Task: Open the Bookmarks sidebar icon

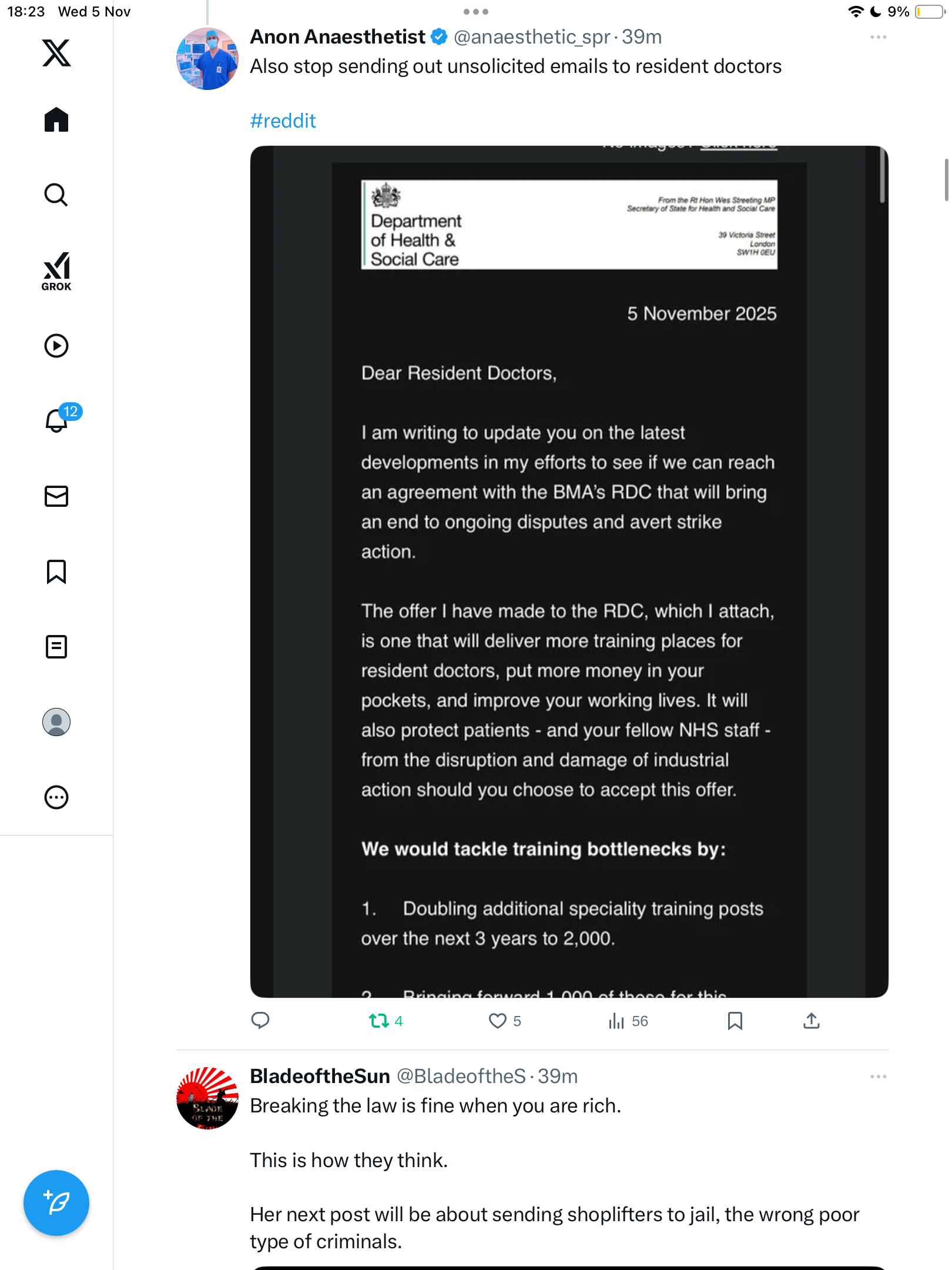Action: (56, 571)
